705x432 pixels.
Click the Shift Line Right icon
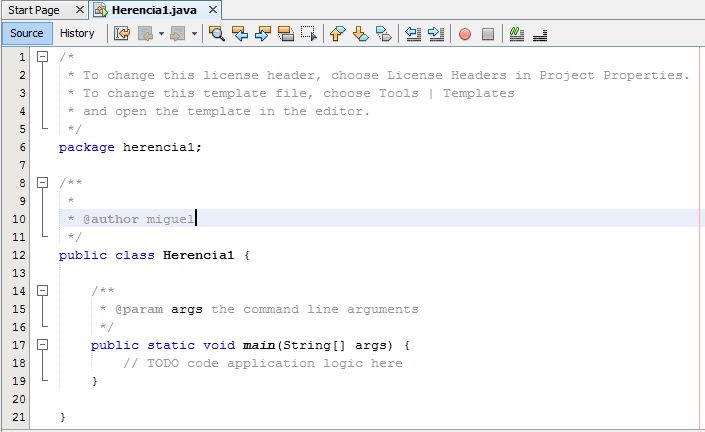436,33
